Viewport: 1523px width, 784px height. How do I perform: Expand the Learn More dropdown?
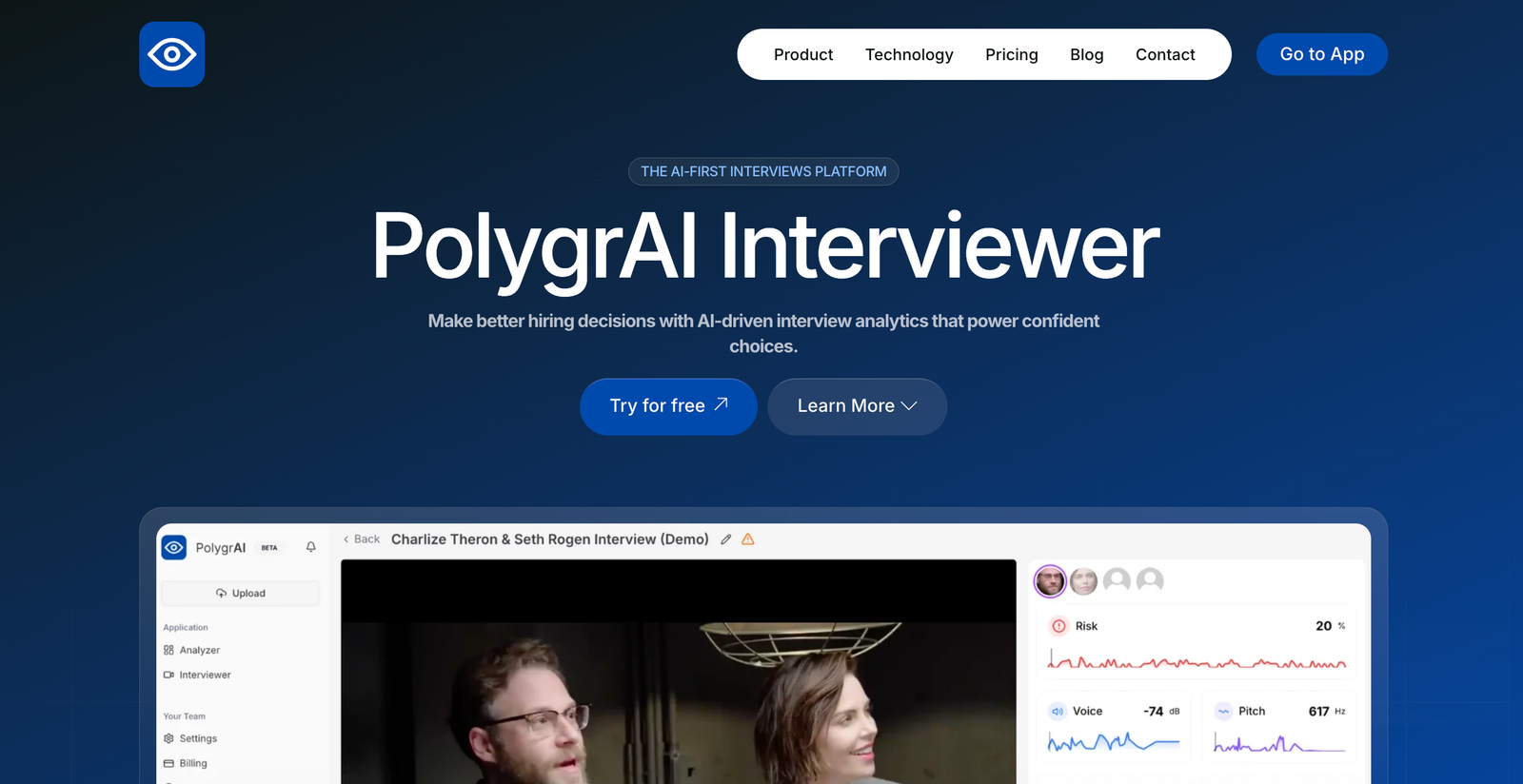(x=857, y=406)
